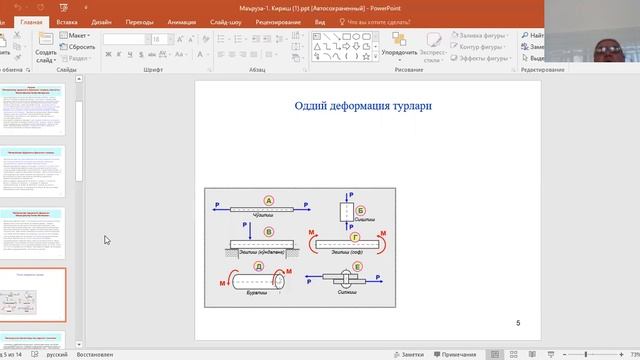Click Найти find button

532,36
